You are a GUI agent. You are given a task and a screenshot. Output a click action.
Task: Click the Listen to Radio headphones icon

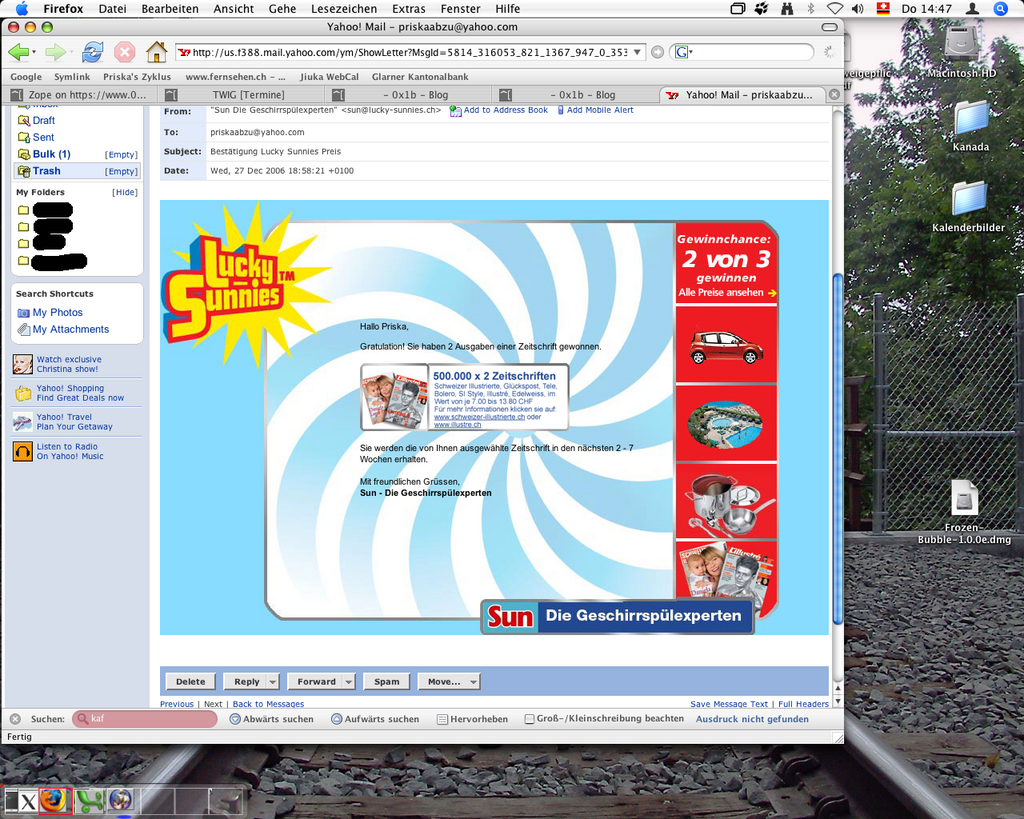[x=23, y=451]
